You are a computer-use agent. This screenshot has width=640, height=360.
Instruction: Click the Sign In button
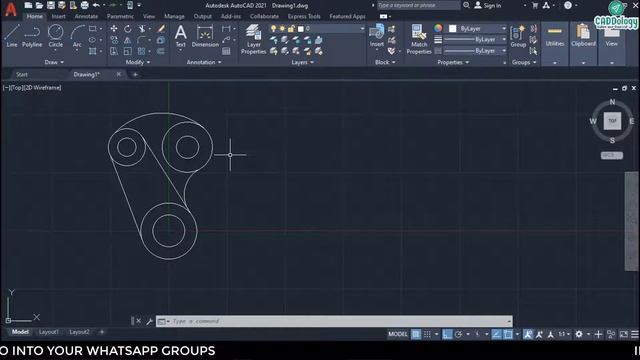click(x=488, y=5)
